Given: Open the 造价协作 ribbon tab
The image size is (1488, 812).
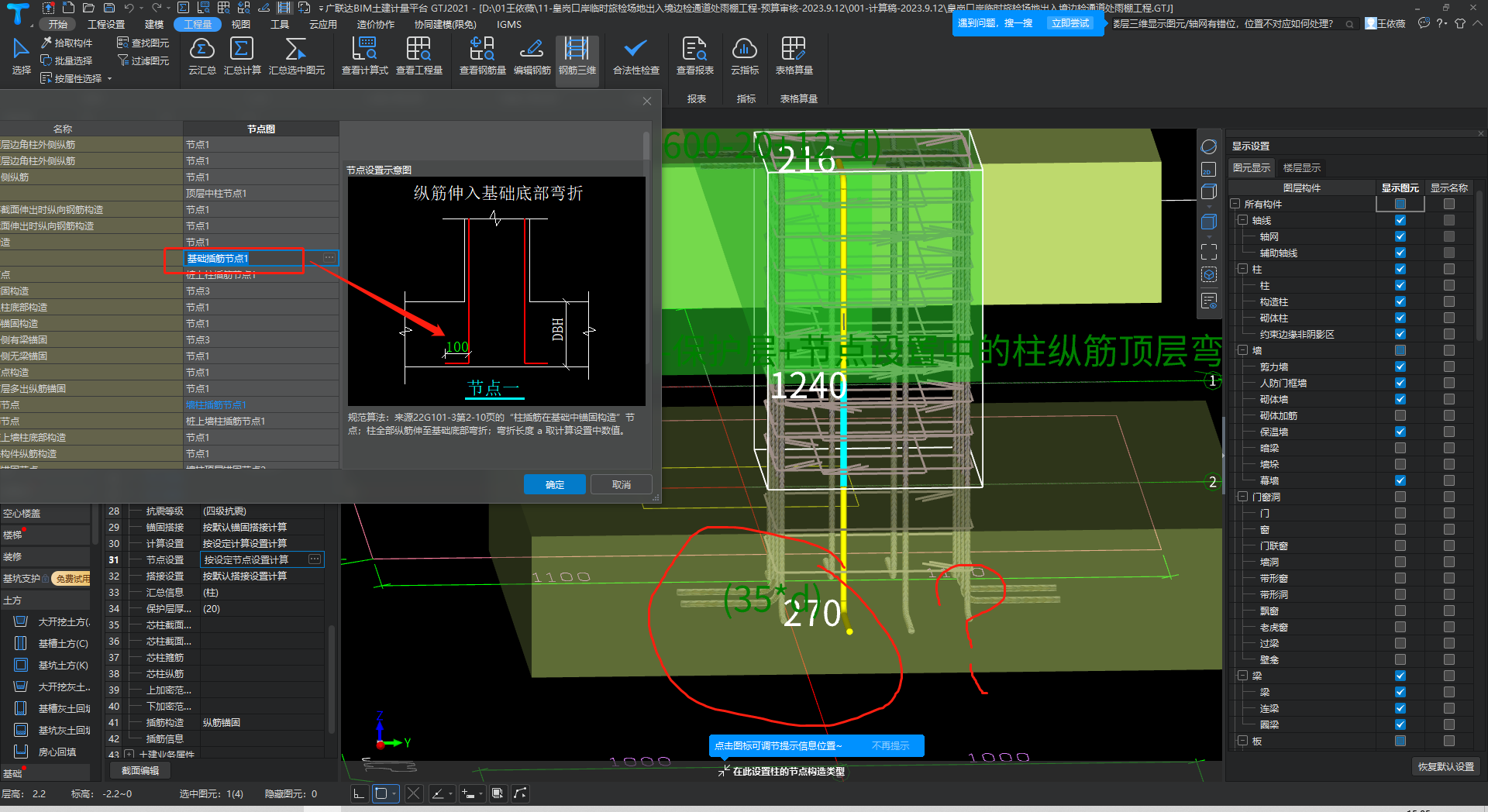Looking at the screenshot, I should point(376,24).
